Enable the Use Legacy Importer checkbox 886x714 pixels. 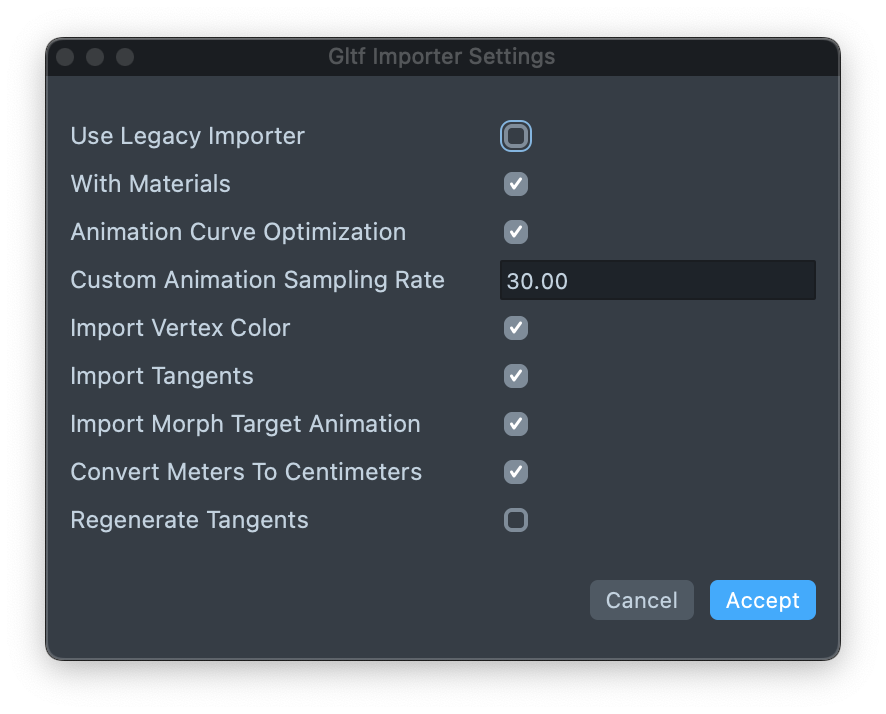[x=515, y=136]
